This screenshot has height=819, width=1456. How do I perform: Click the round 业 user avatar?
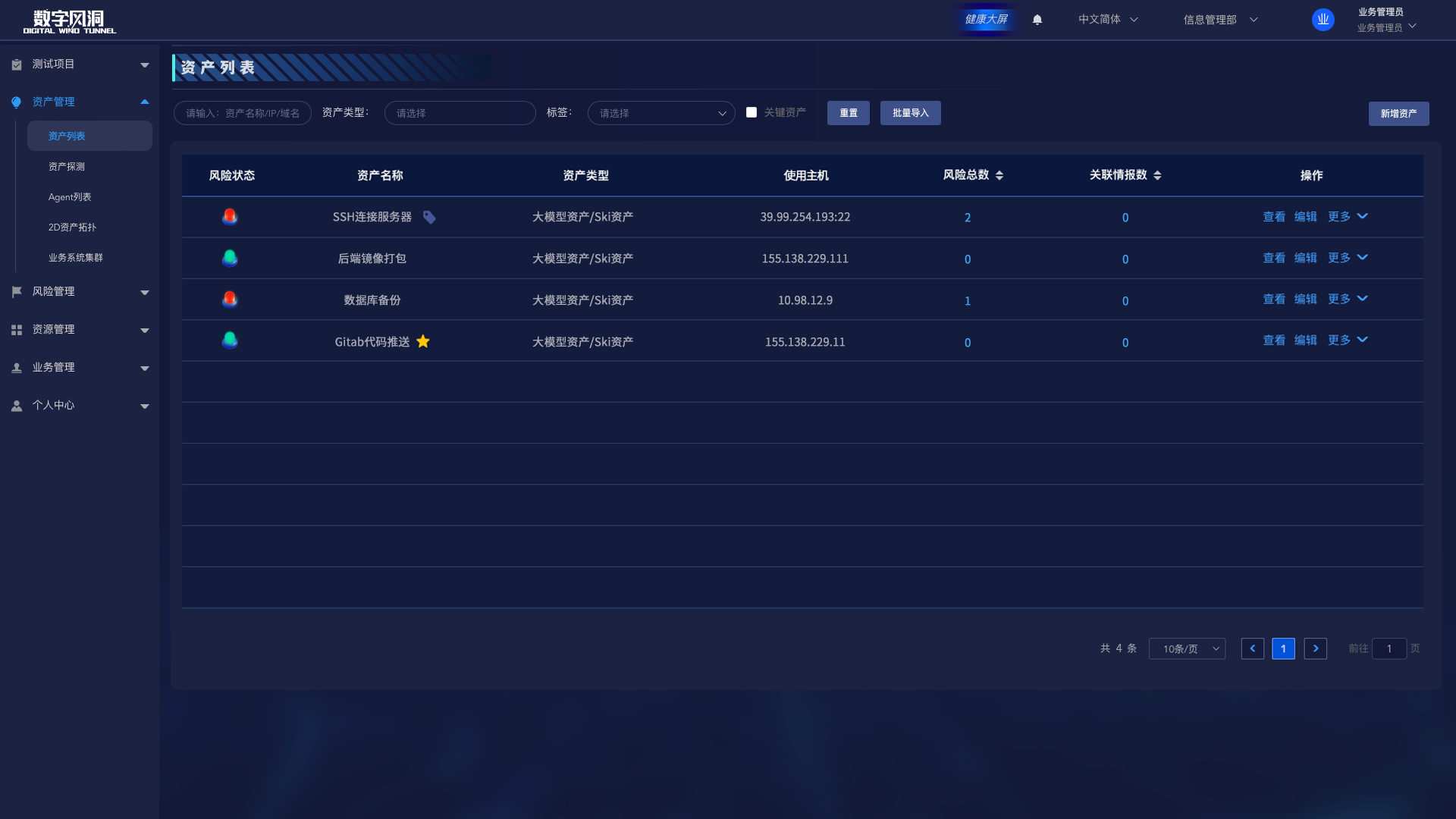pyautogui.click(x=1323, y=20)
